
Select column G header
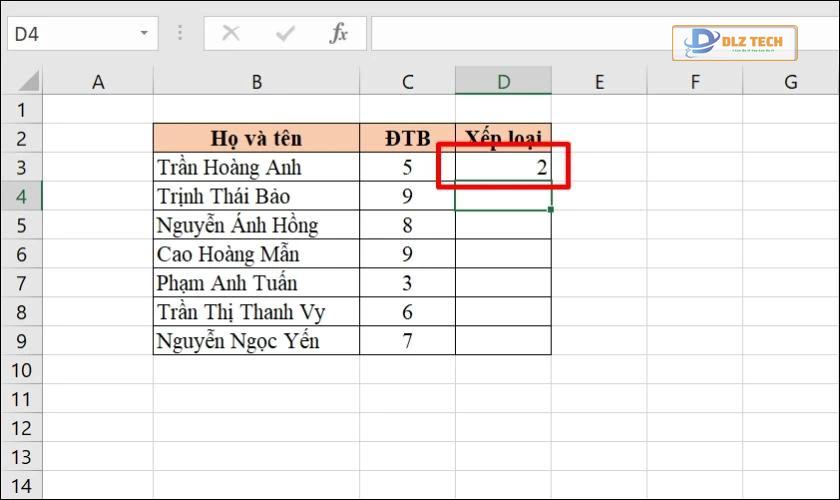[x=791, y=81]
